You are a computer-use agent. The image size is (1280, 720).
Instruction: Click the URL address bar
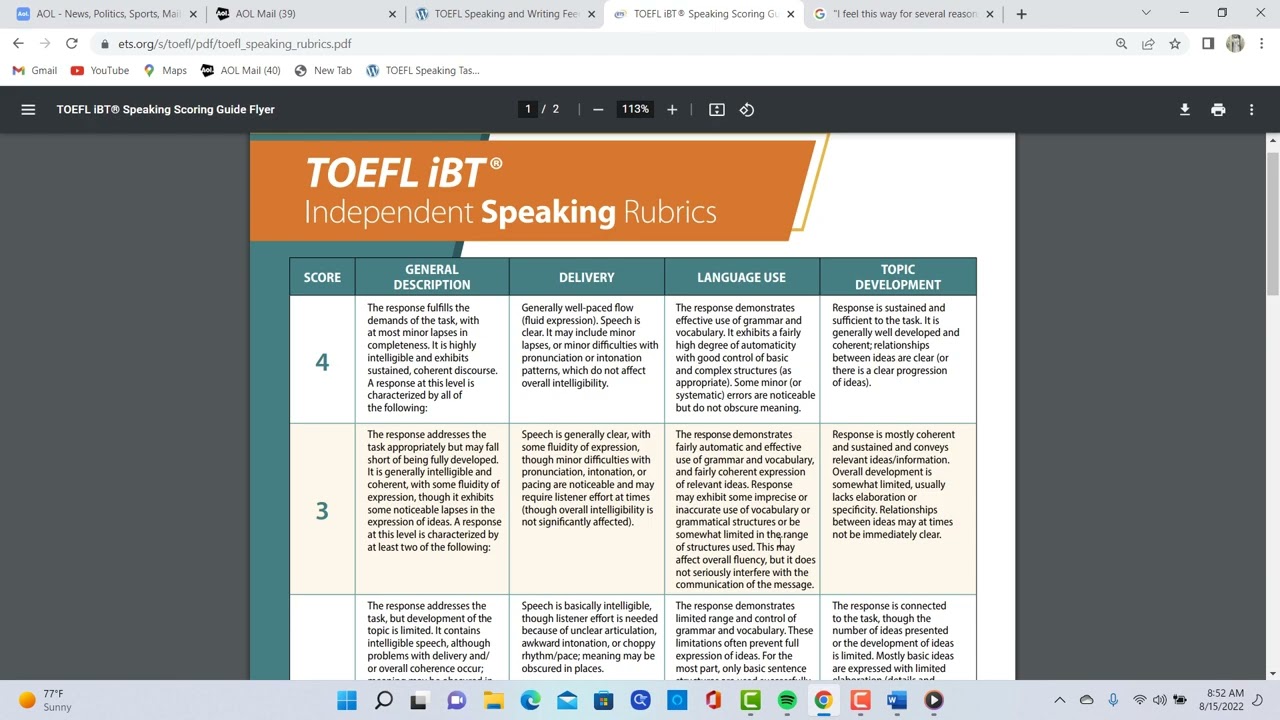(x=600, y=44)
